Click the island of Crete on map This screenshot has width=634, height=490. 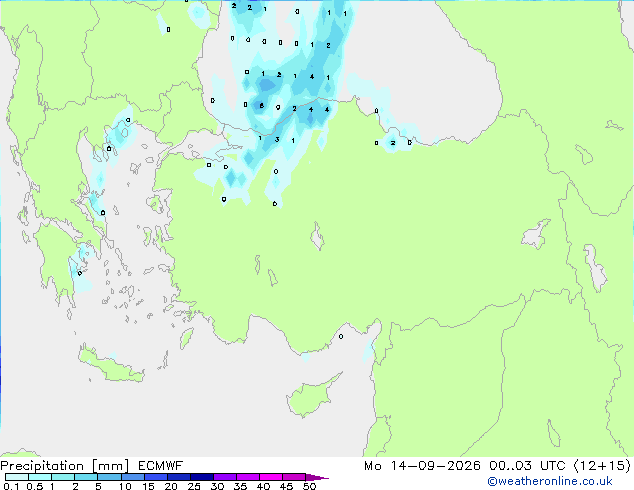pyautogui.click(x=110, y=365)
